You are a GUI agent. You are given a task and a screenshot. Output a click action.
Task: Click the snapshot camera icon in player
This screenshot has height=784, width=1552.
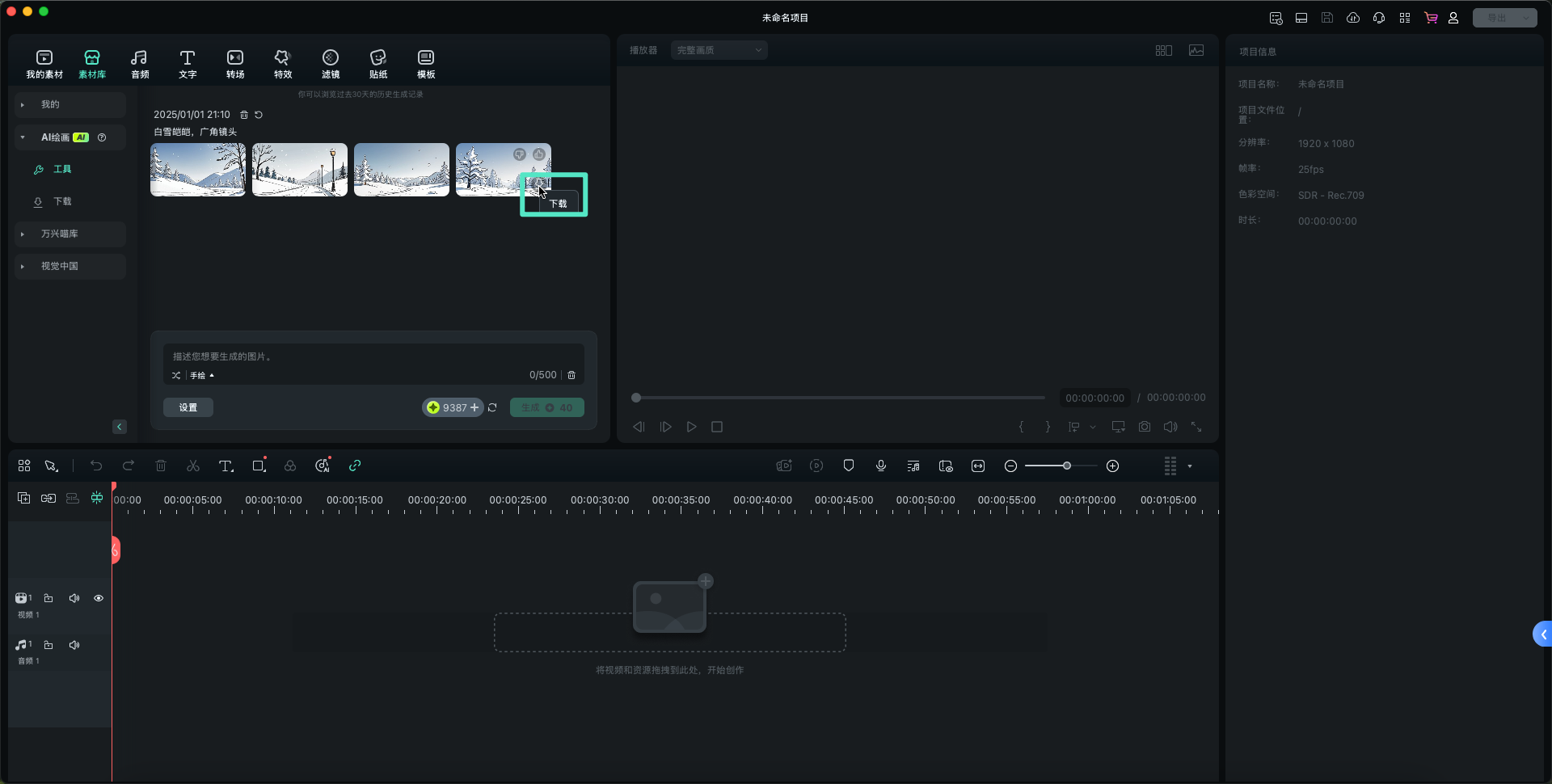[x=1145, y=427]
